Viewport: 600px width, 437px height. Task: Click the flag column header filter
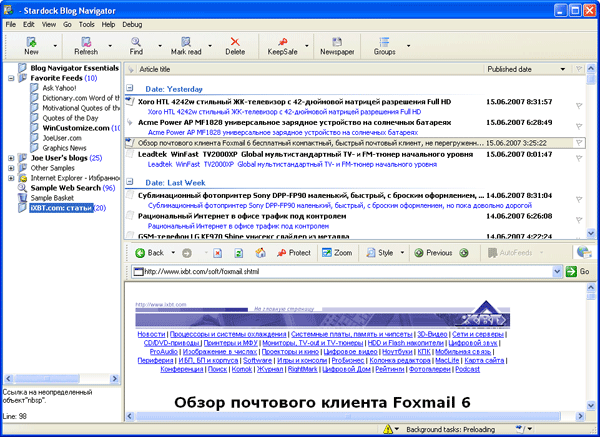tap(579, 69)
